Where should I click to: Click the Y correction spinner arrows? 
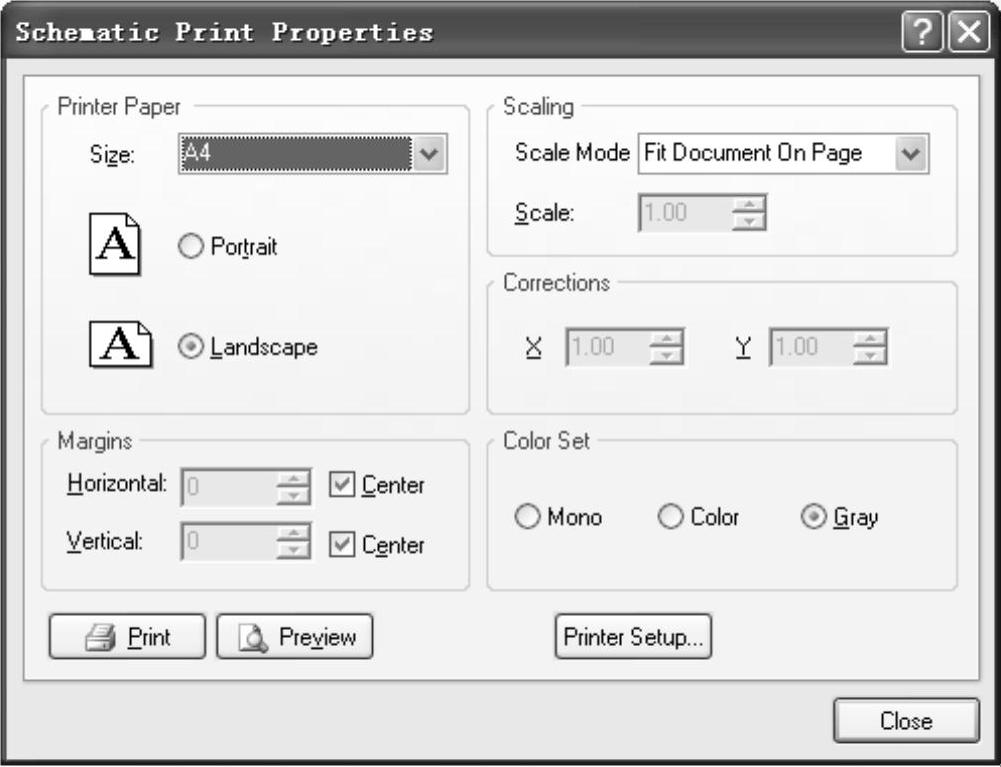click(870, 347)
